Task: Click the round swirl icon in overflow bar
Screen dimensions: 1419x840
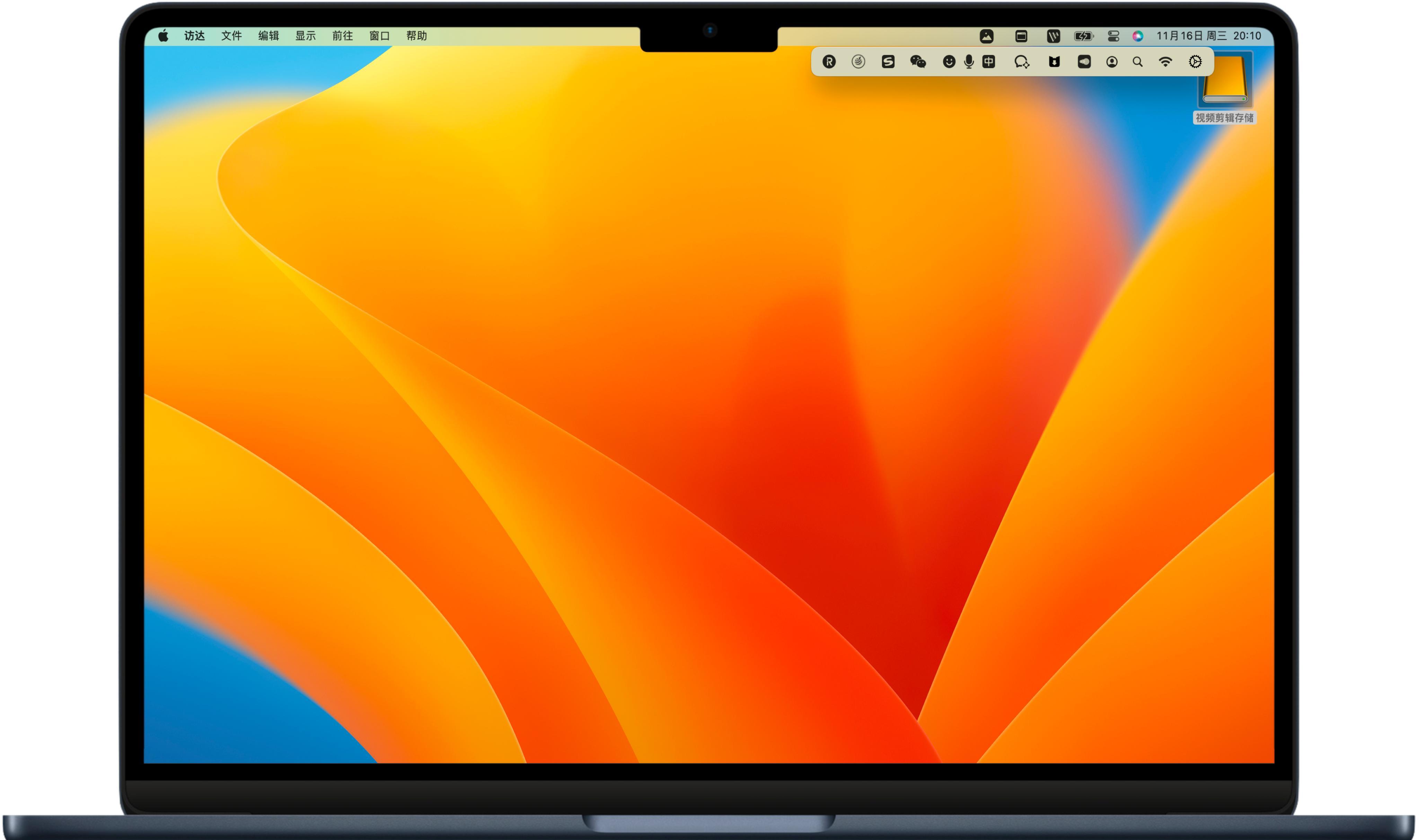Action: click(858, 62)
